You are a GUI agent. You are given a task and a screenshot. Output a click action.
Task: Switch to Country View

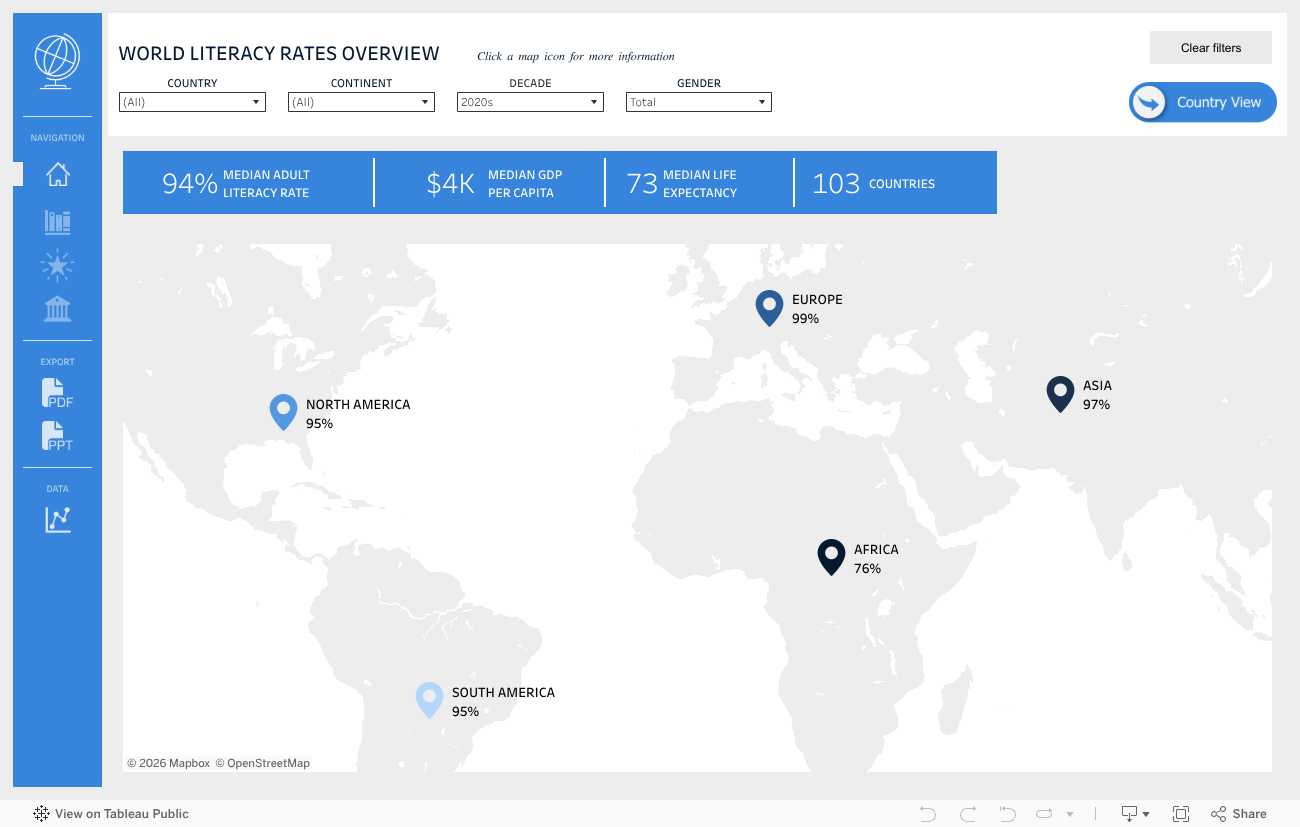[1203, 102]
